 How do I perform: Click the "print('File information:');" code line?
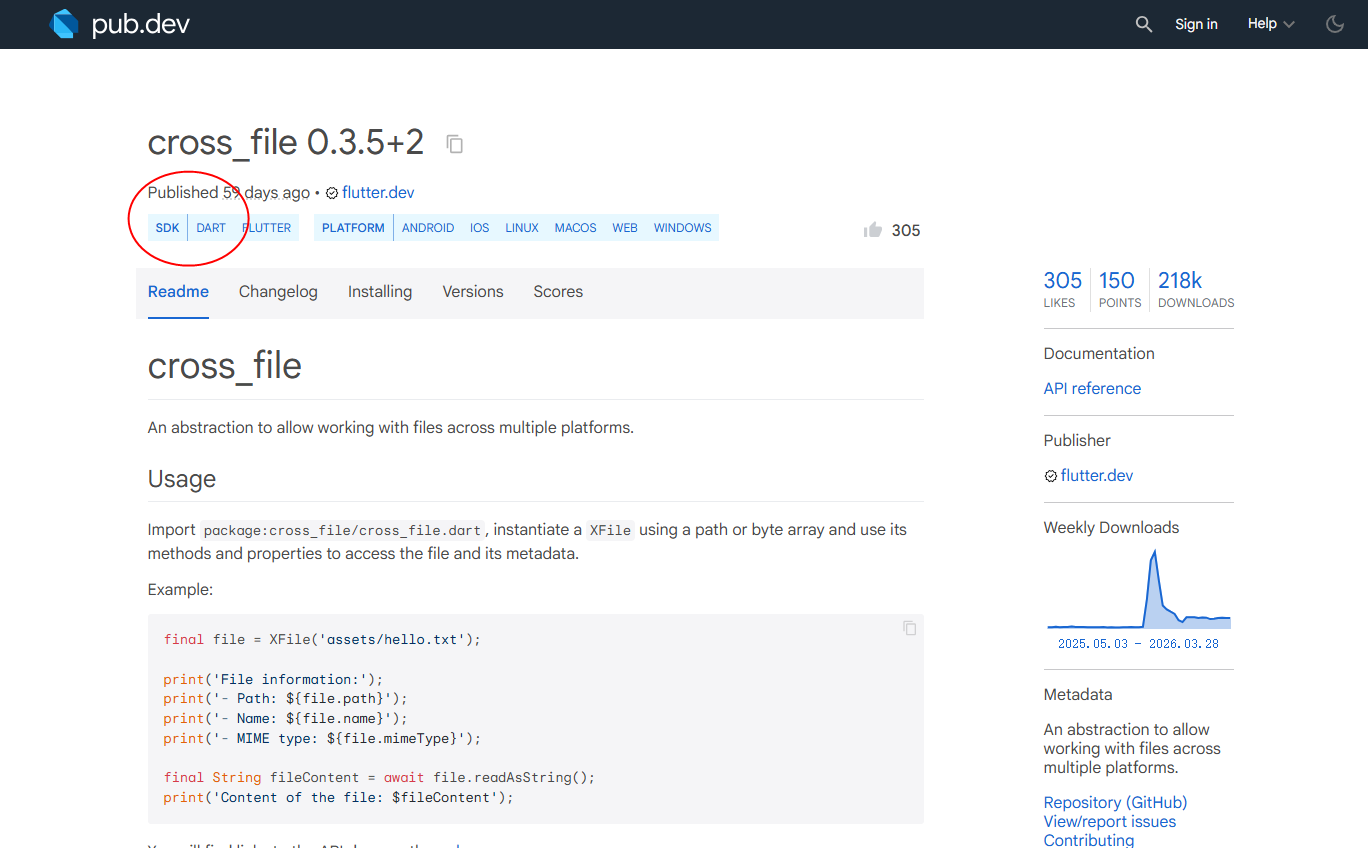coord(274,679)
